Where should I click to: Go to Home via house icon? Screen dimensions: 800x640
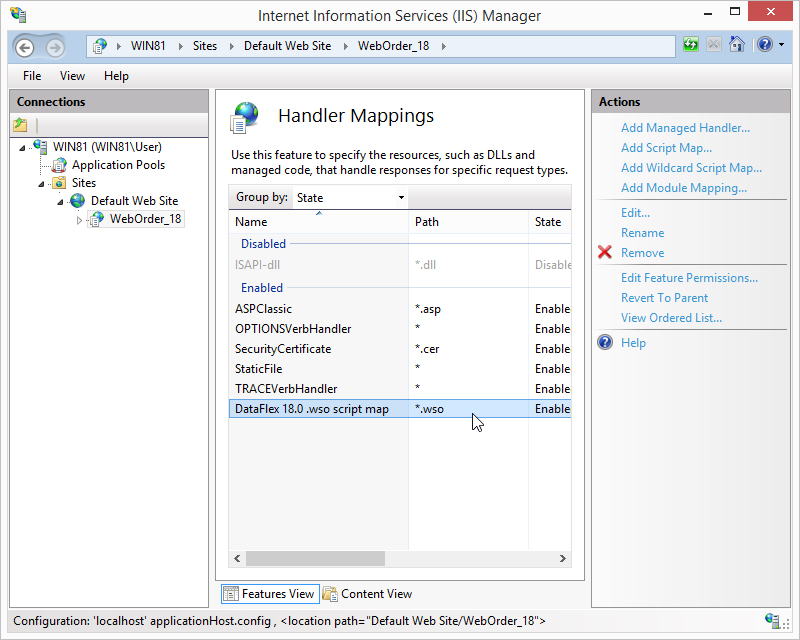pyautogui.click(x=736, y=44)
